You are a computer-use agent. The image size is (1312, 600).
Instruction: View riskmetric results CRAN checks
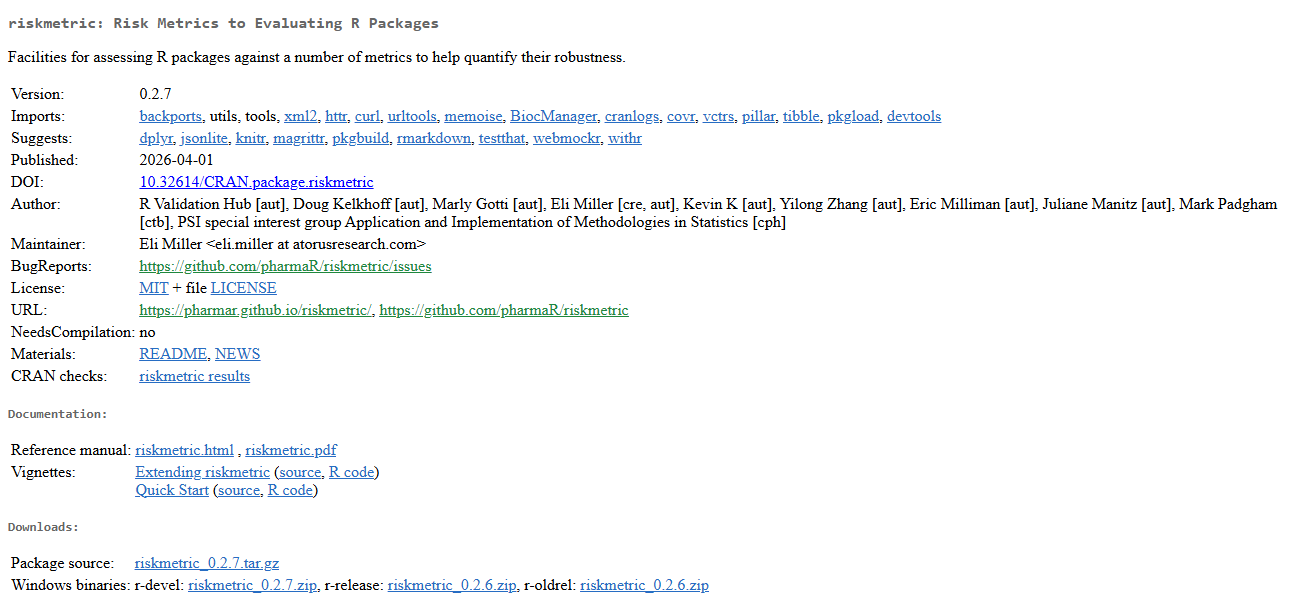point(194,376)
